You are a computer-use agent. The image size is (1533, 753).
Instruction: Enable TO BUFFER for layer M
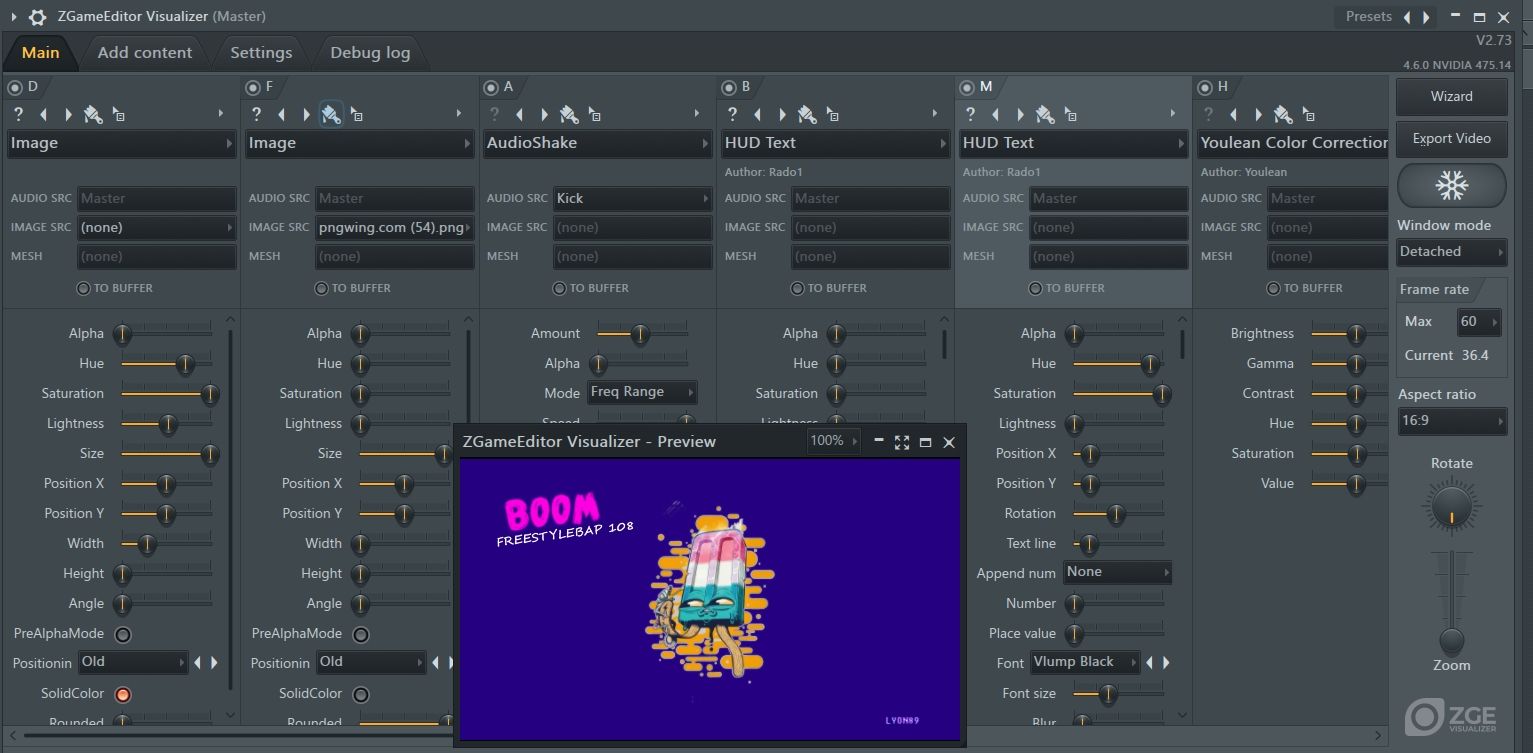click(1035, 288)
